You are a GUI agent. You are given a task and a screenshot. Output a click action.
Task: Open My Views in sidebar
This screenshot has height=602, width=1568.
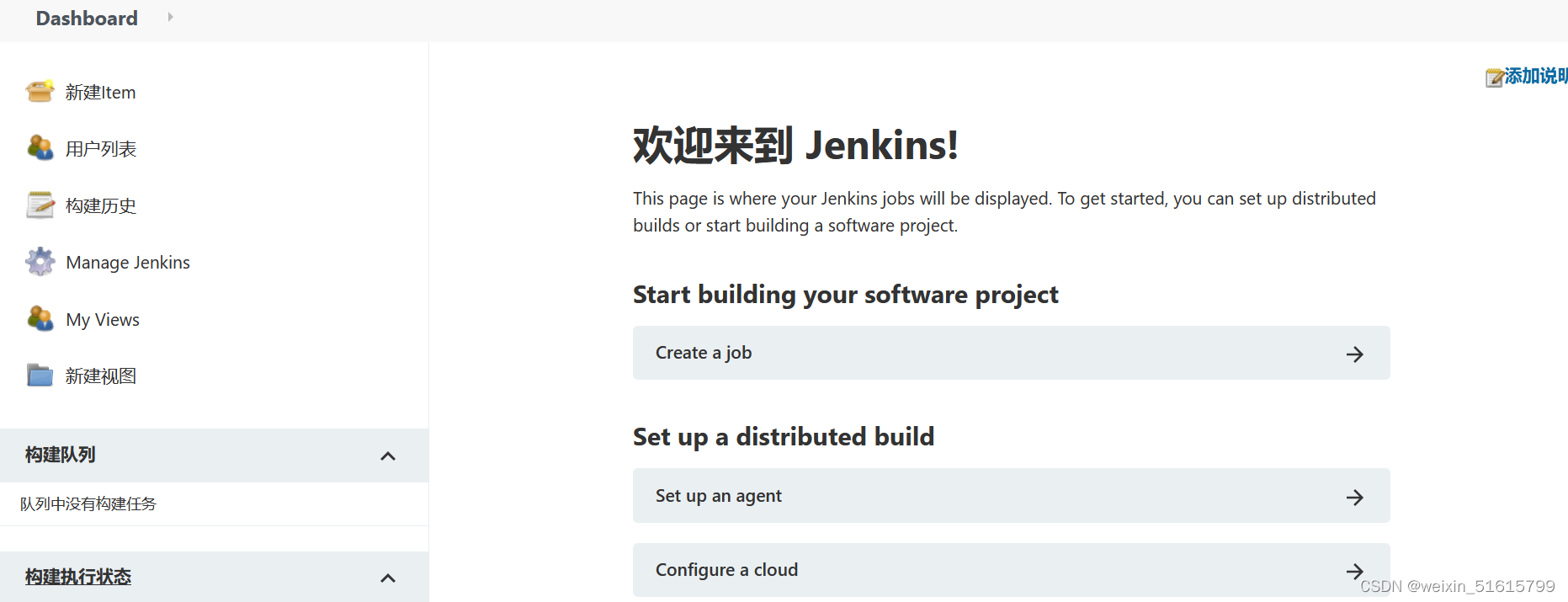click(103, 319)
